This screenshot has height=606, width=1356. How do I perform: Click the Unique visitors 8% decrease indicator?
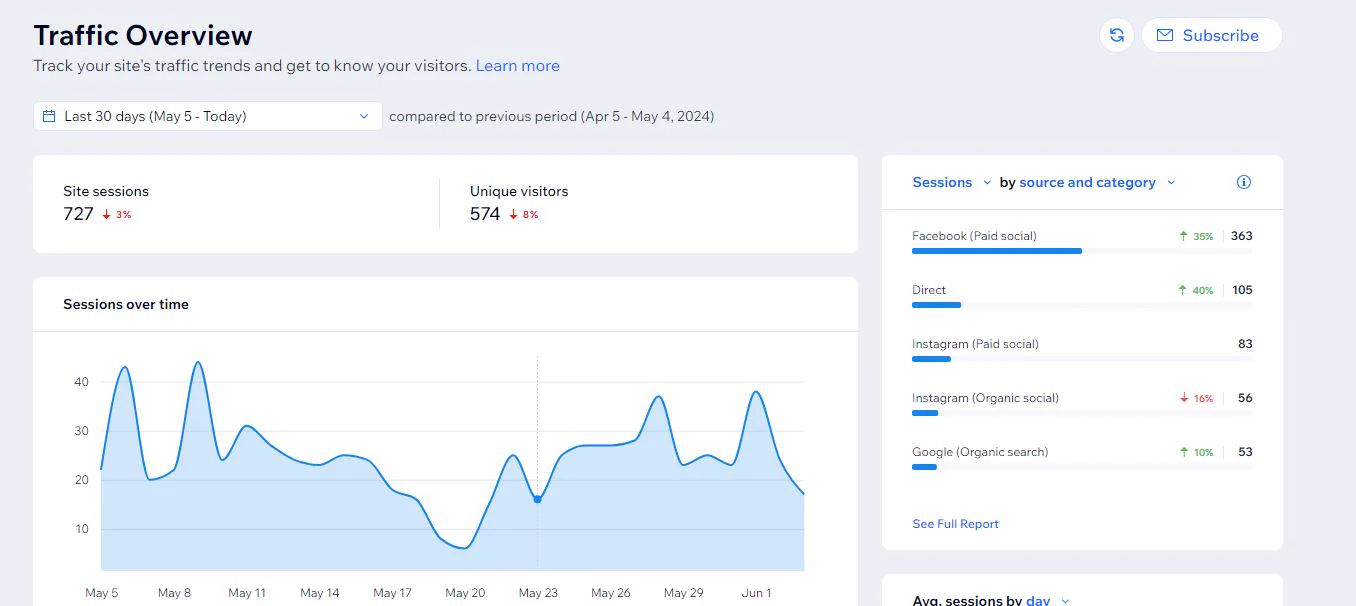tap(524, 215)
